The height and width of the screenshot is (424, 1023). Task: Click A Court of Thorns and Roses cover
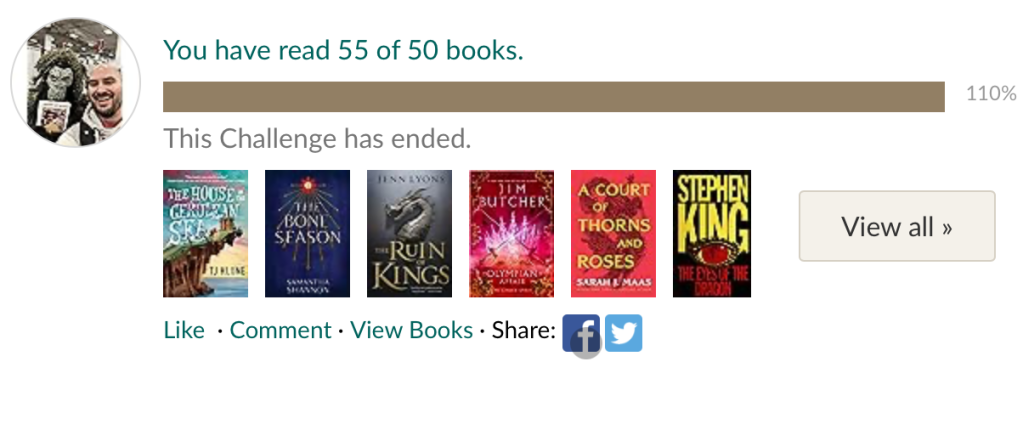pyautogui.click(x=613, y=234)
